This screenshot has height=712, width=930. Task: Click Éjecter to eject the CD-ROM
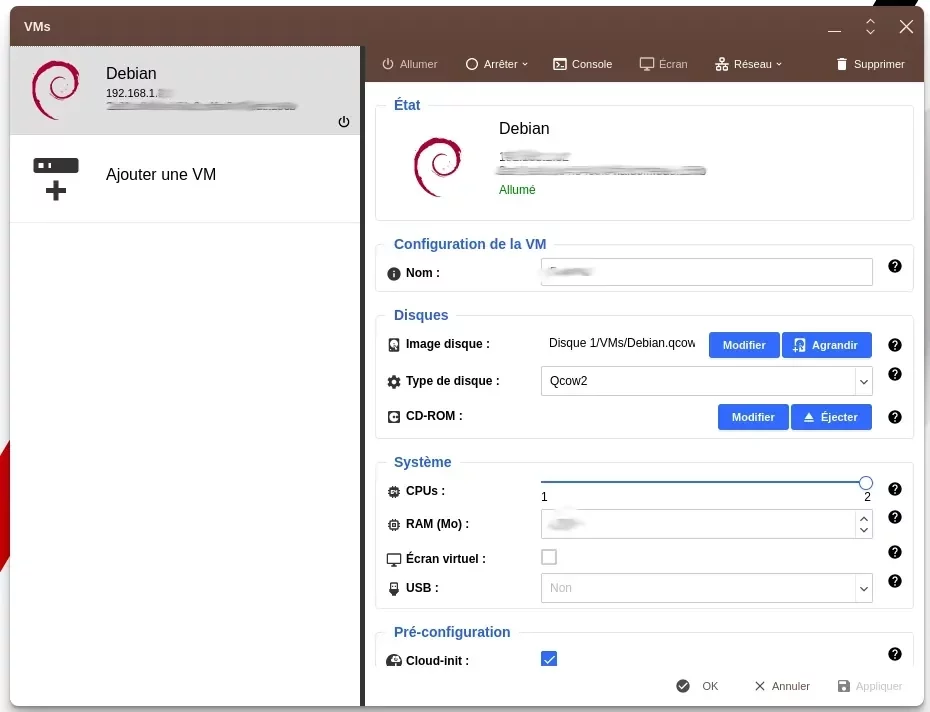coord(831,417)
